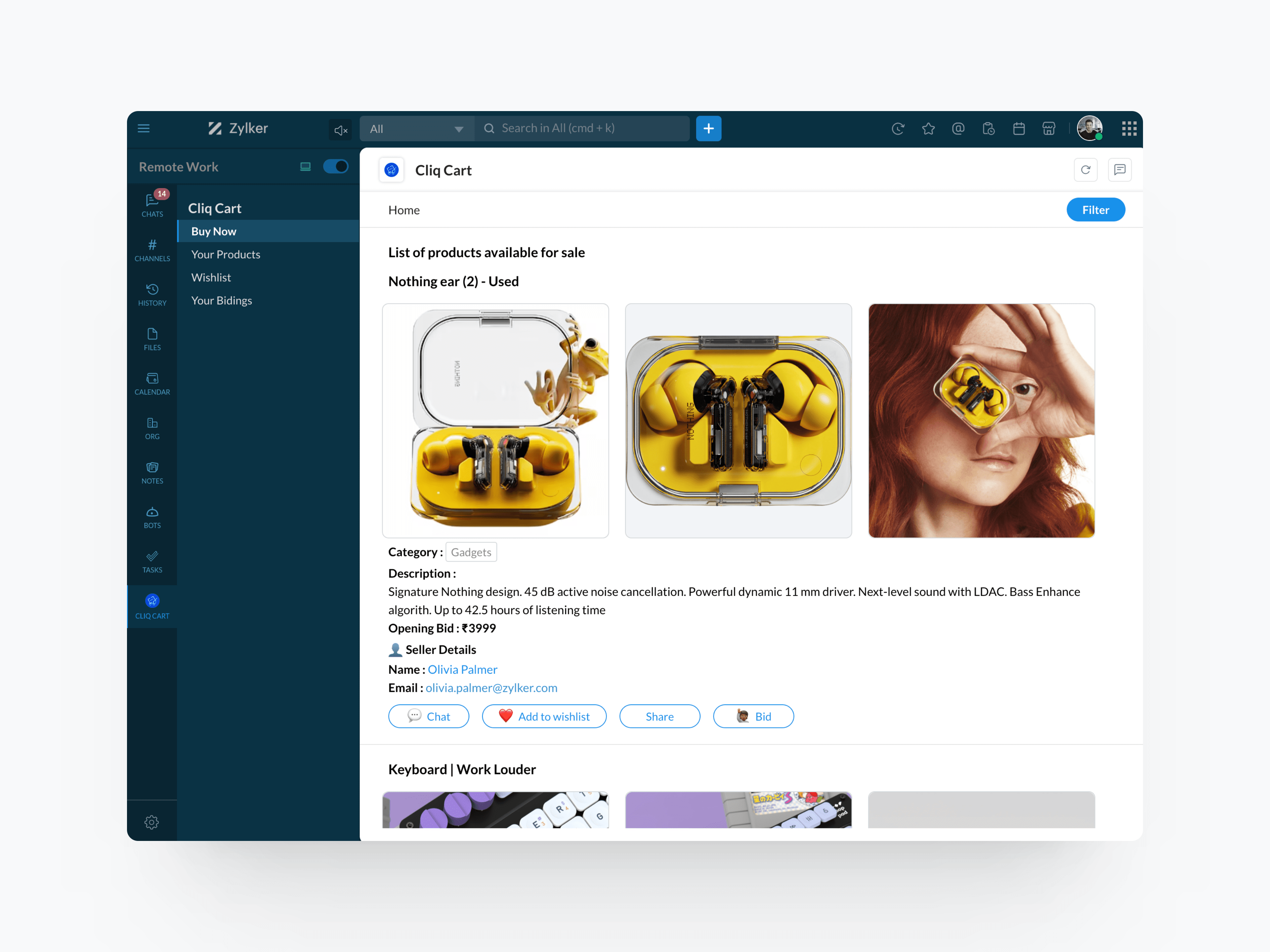Open the Chats sidebar icon
The image size is (1270, 952).
click(x=152, y=205)
